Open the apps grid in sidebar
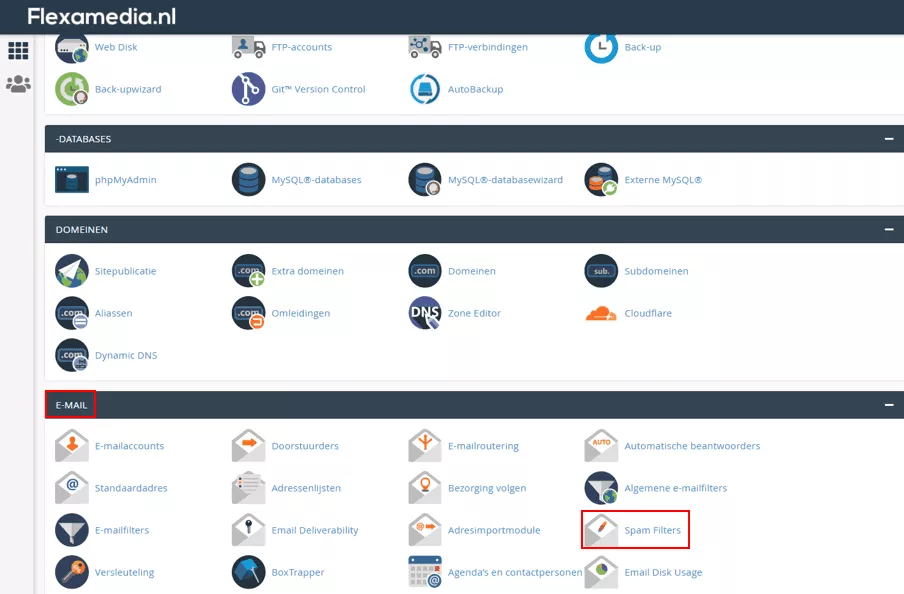 (x=18, y=50)
